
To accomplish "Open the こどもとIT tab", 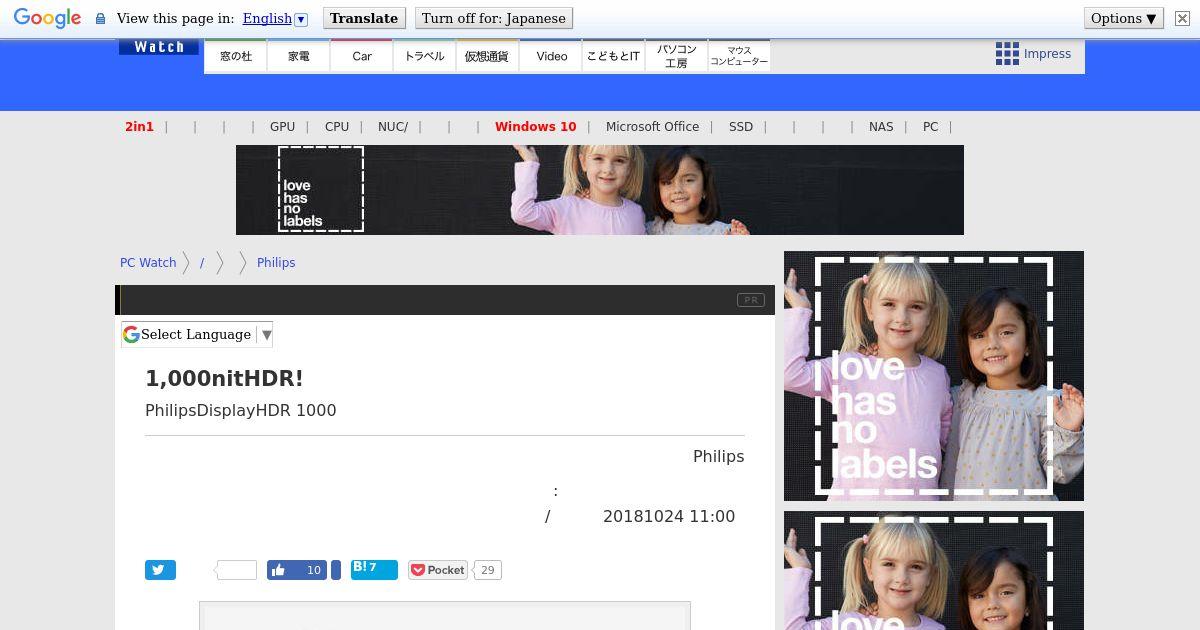I will click(613, 56).
